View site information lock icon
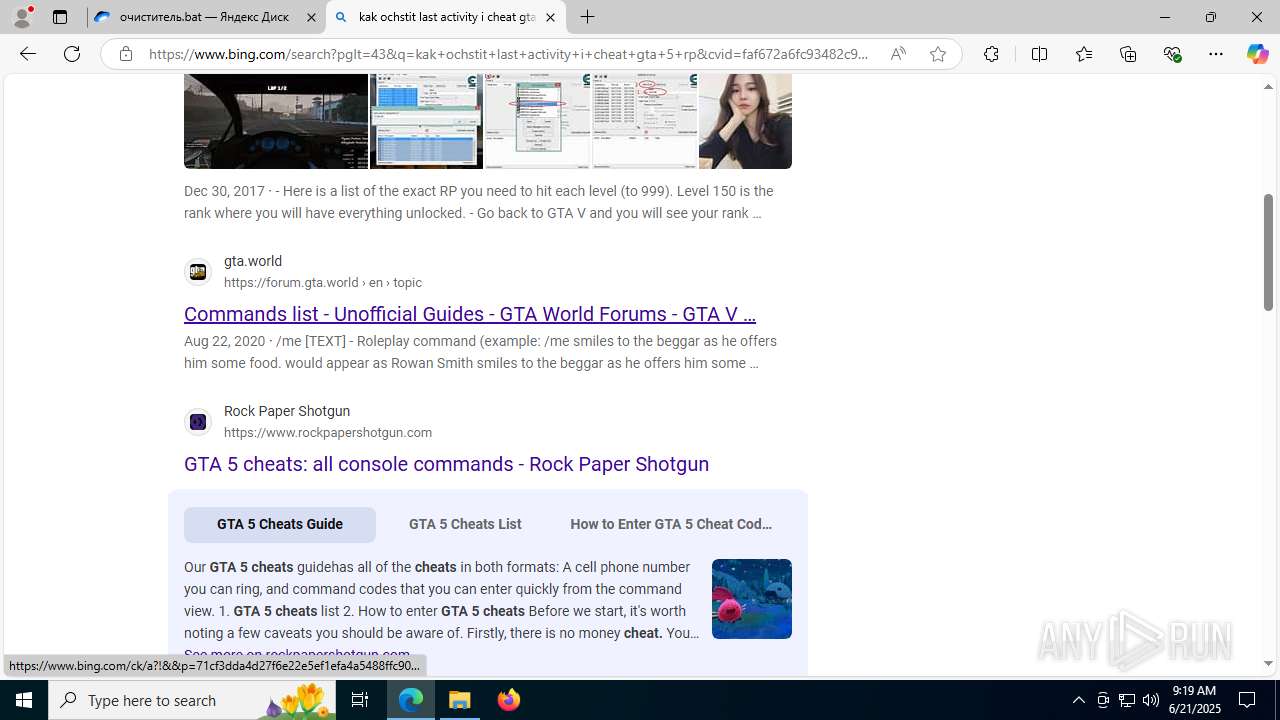The image size is (1280, 720). tap(125, 54)
